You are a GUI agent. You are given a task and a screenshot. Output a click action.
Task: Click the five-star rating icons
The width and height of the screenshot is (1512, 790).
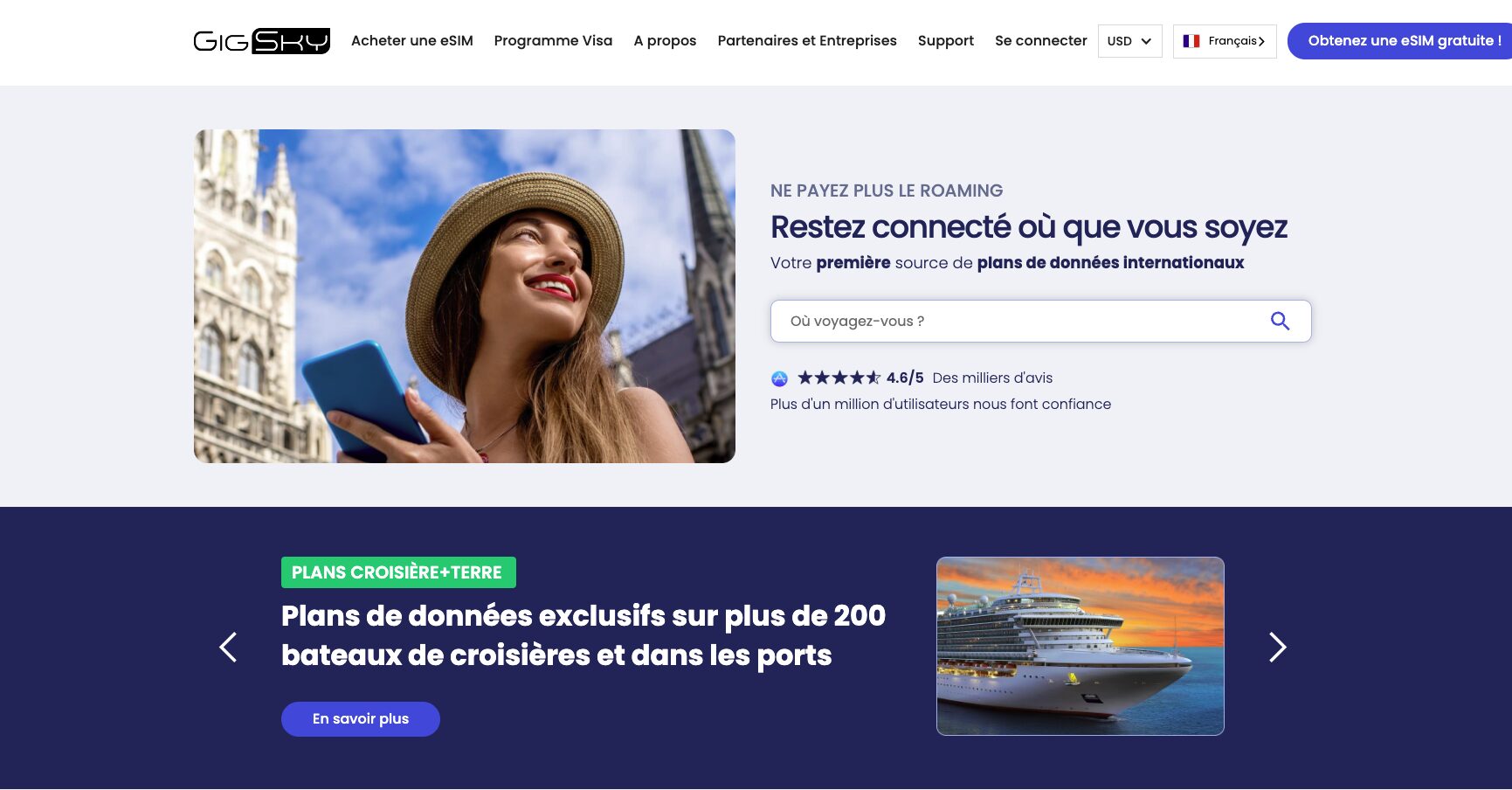tap(839, 378)
